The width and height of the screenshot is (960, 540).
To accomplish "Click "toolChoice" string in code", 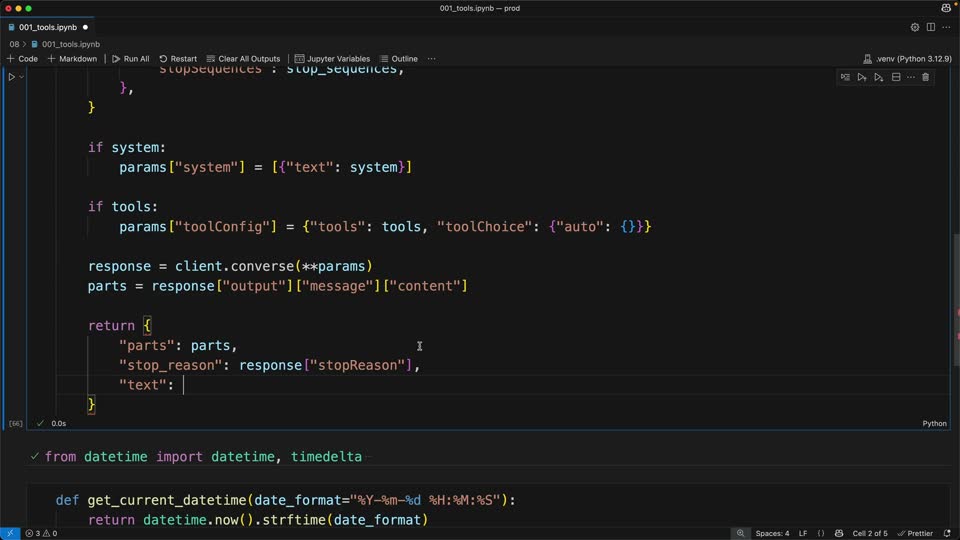I will [484, 227].
